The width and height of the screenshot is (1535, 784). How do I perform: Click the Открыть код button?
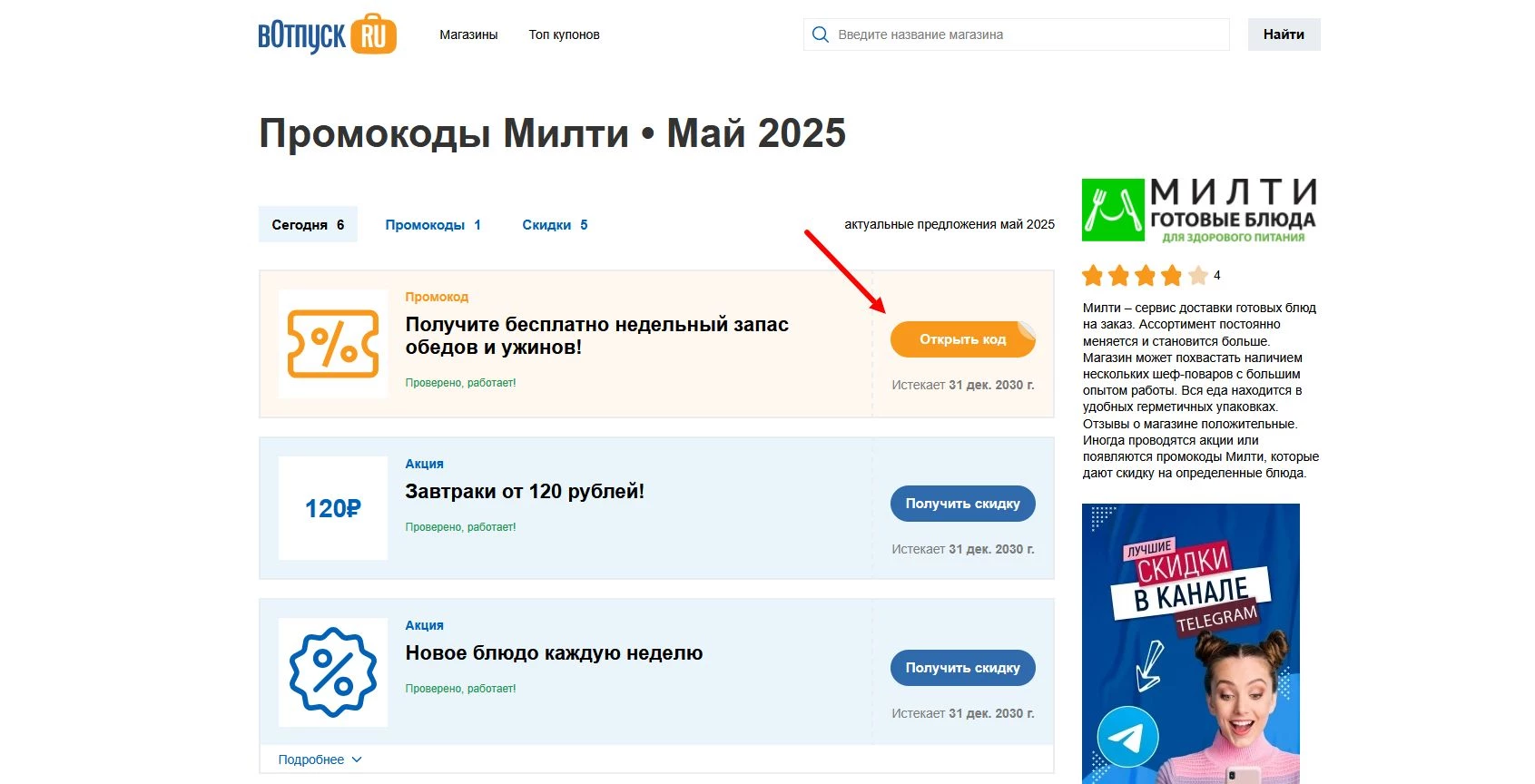pos(962,339)
